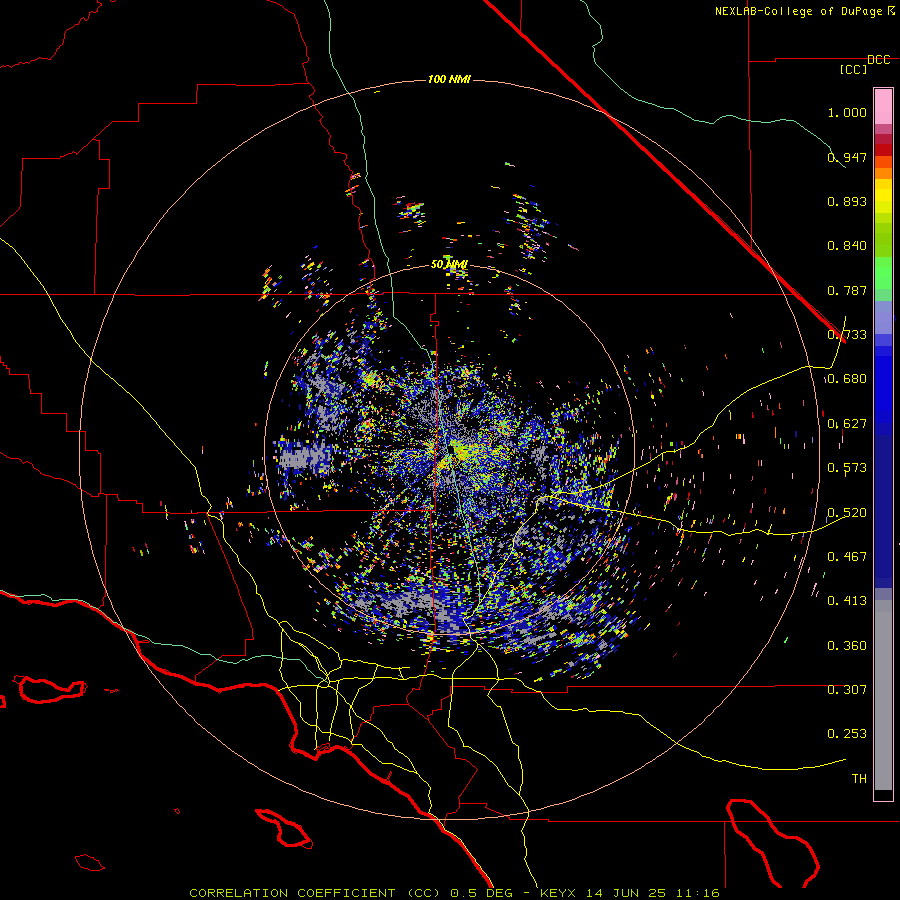This screenshot has width=900, height=900.
Task: Click the 0.253 legend value
Action: (x=847, y=734)
